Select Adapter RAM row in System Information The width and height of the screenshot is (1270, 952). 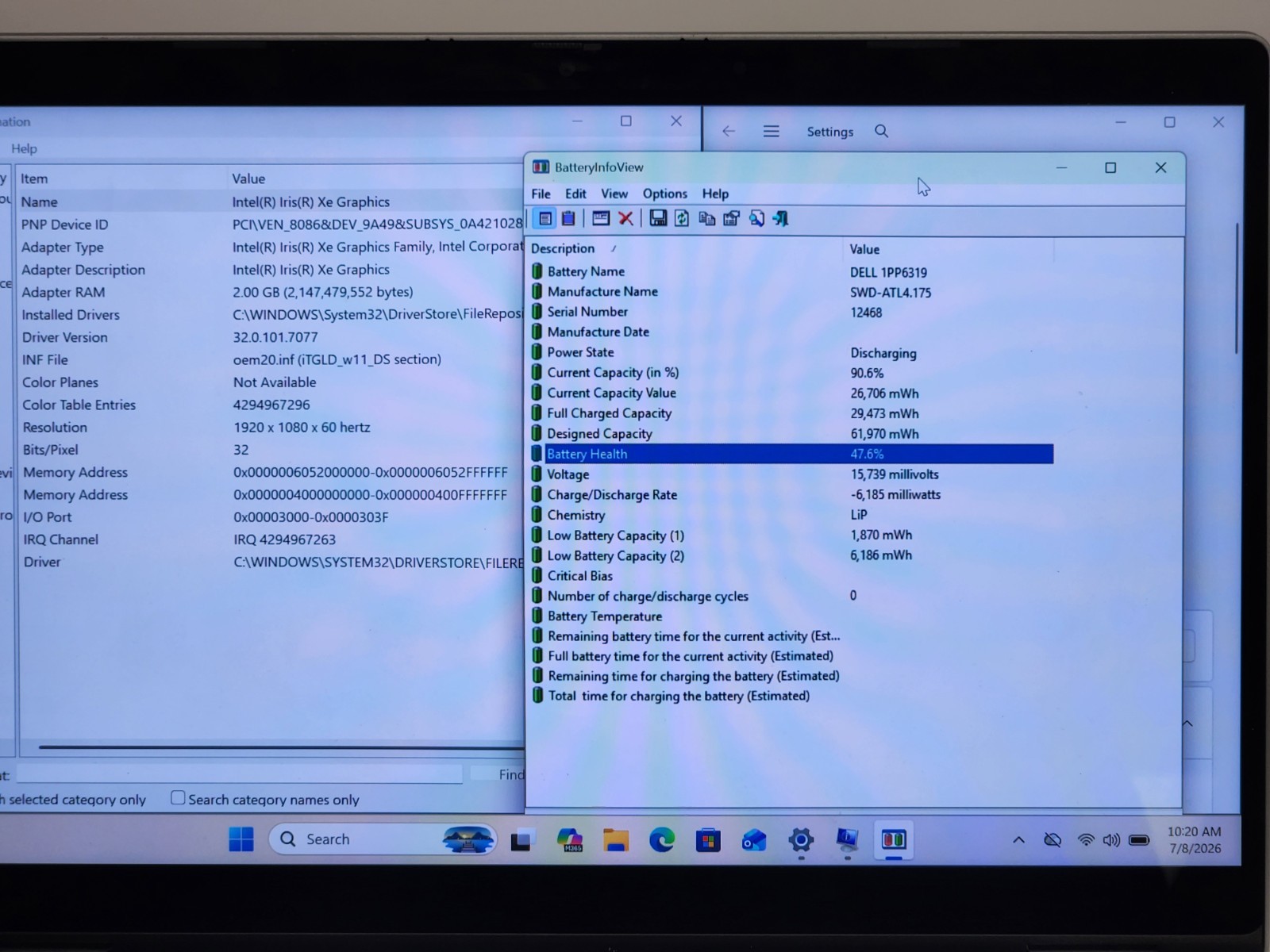tap(271, 292)
